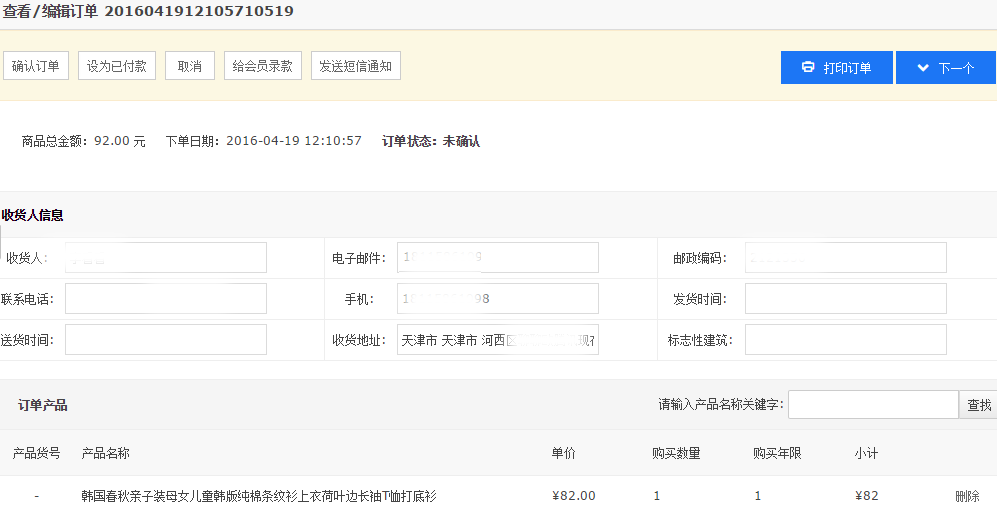Click the 购买数量 value in product row
This screenshot has height=509, width=997.
point(657,496)
